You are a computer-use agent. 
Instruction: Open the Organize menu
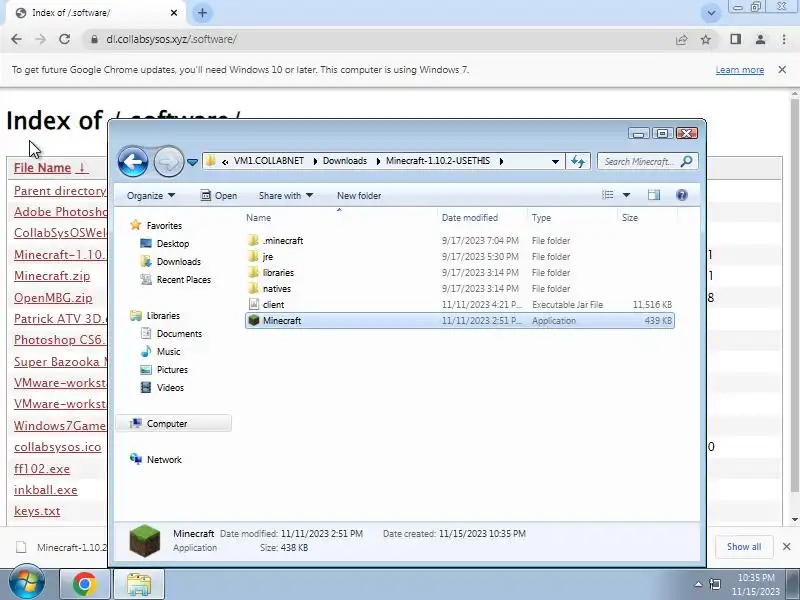click(151, 195)
